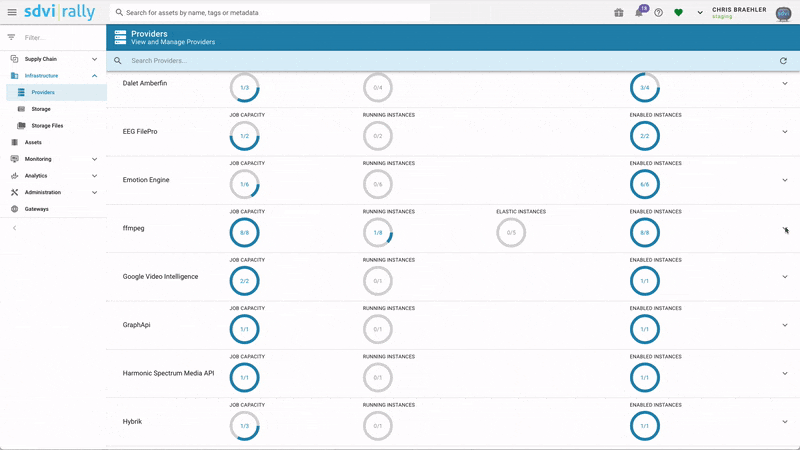The image size is (800, 450).
Task: Click the Dalet Amberfin provider name
Action: (144, 83)
